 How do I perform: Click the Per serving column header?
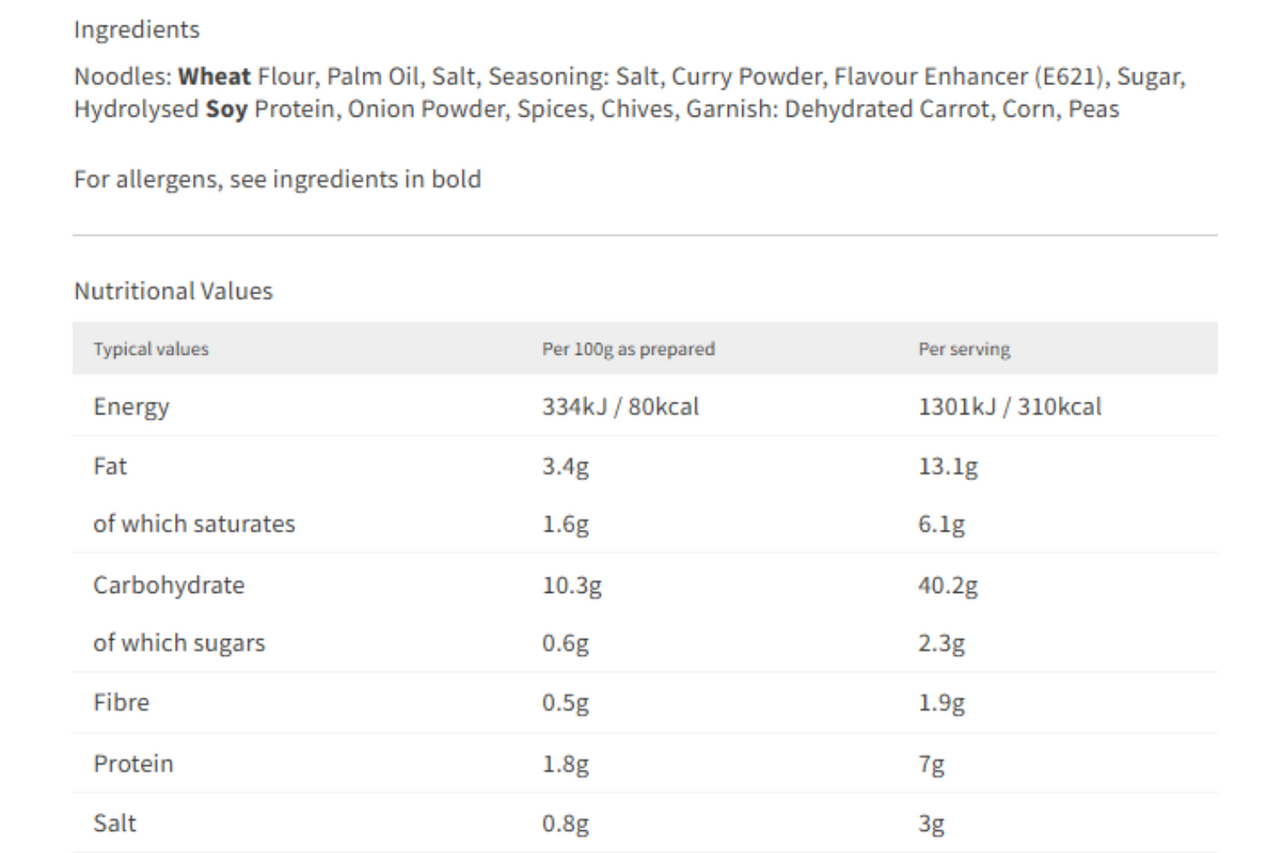964,350
